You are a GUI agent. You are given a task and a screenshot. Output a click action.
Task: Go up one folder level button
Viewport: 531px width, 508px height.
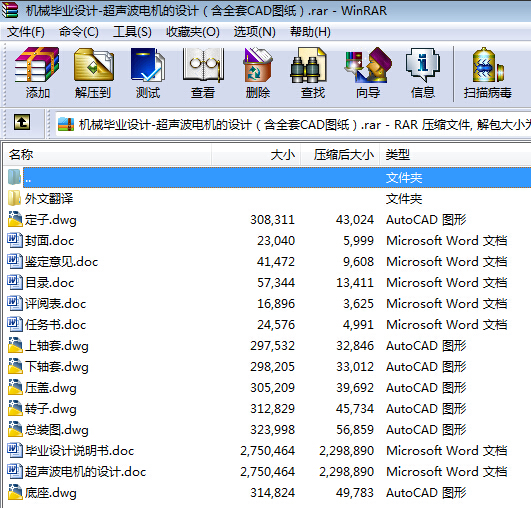[x=22, y=122]
